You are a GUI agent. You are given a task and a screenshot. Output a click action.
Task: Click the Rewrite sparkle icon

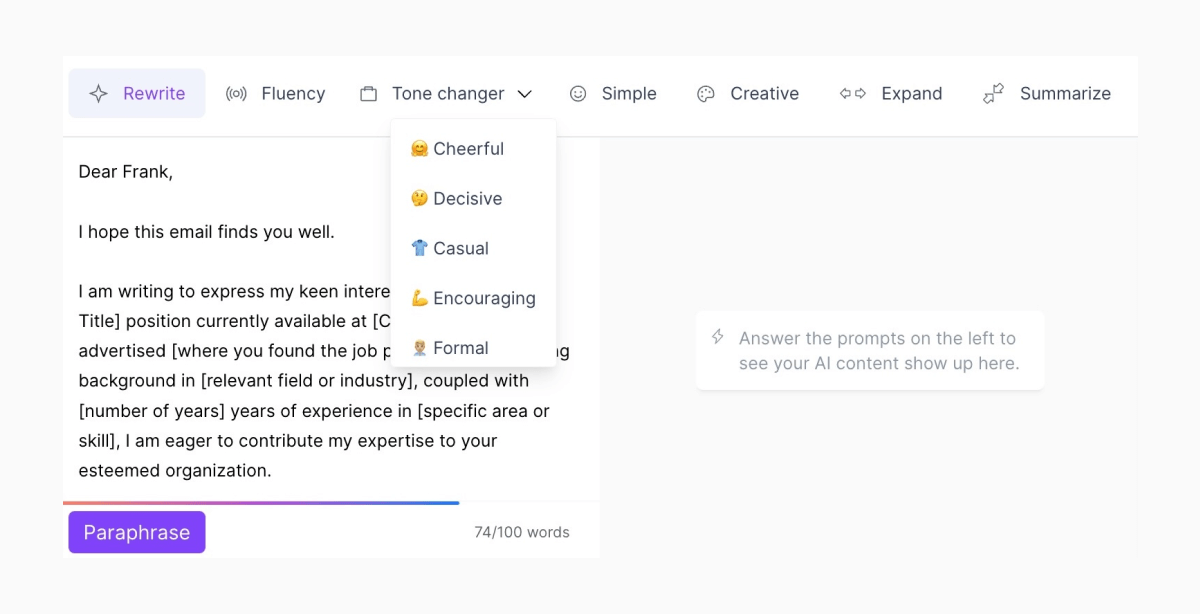point(98,94)
